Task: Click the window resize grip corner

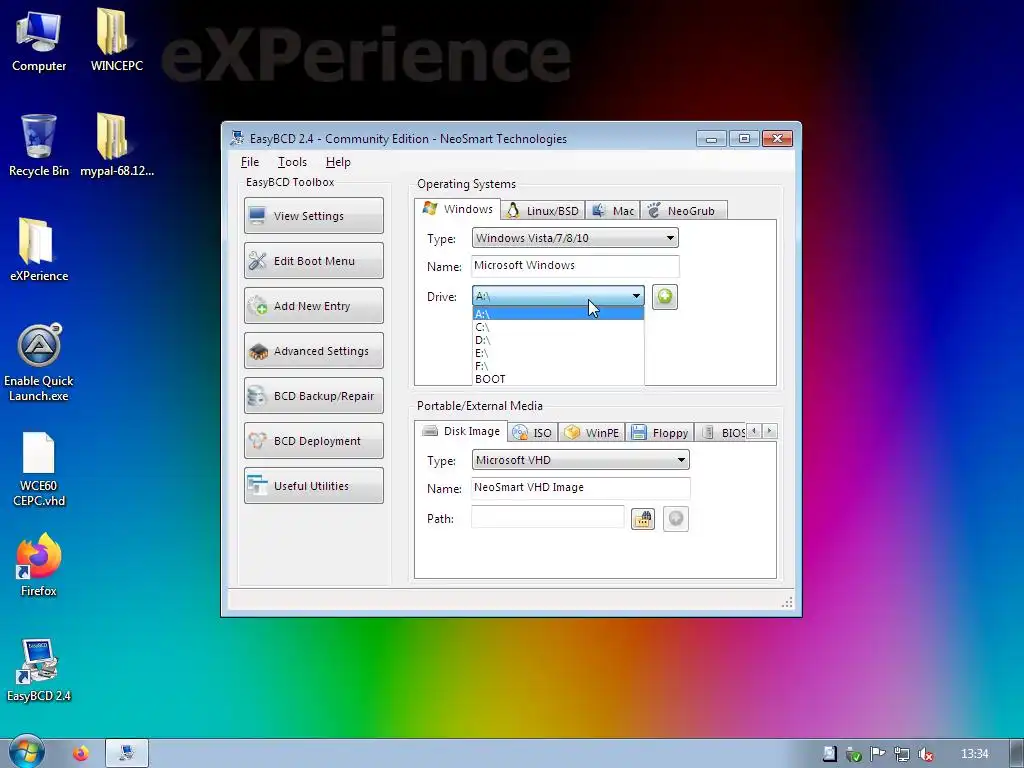Action: [x=788, y=602]
